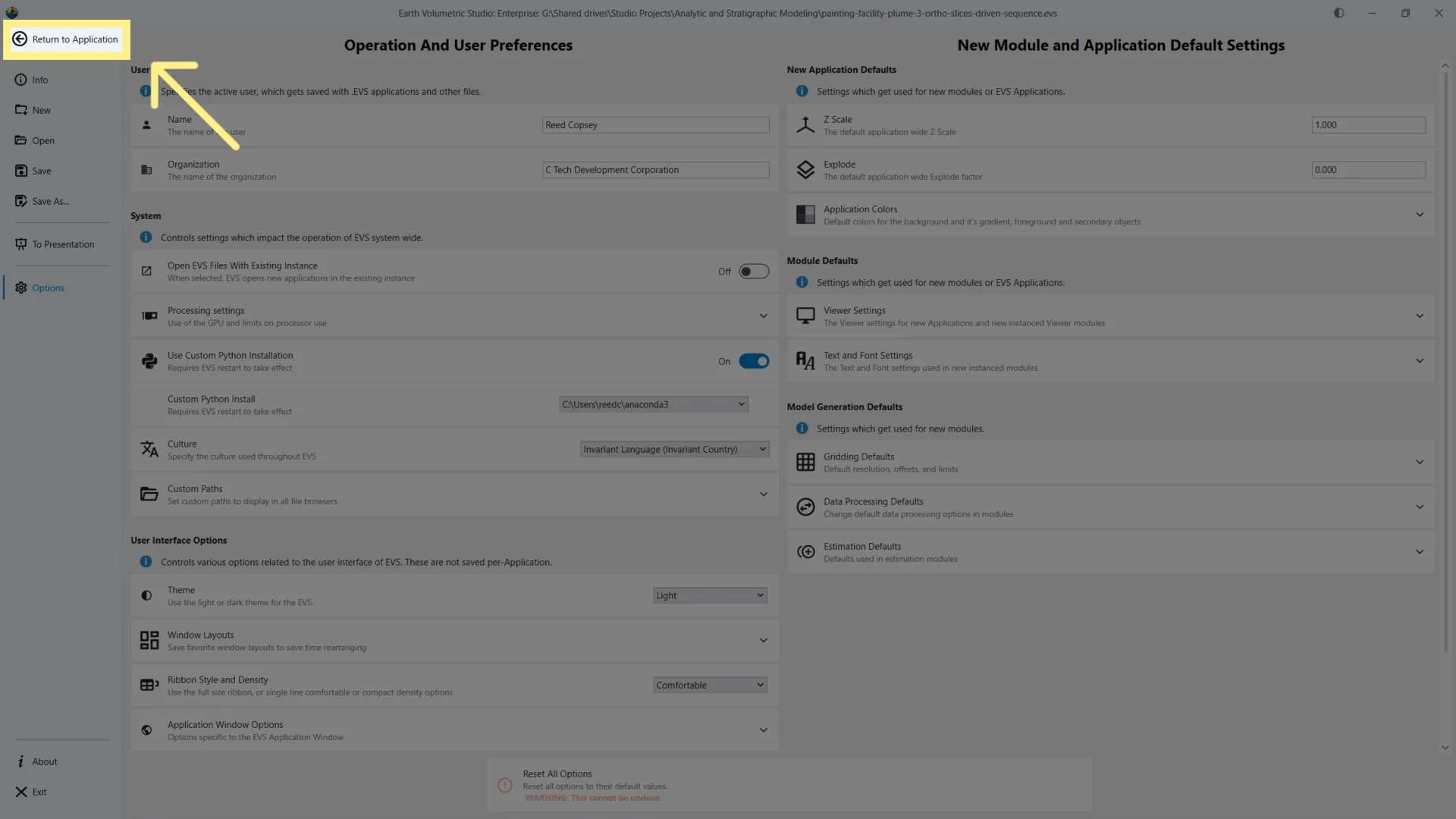Expand Processing settings section
This screenshot has width=1456, height=819.
coord(764,315)
